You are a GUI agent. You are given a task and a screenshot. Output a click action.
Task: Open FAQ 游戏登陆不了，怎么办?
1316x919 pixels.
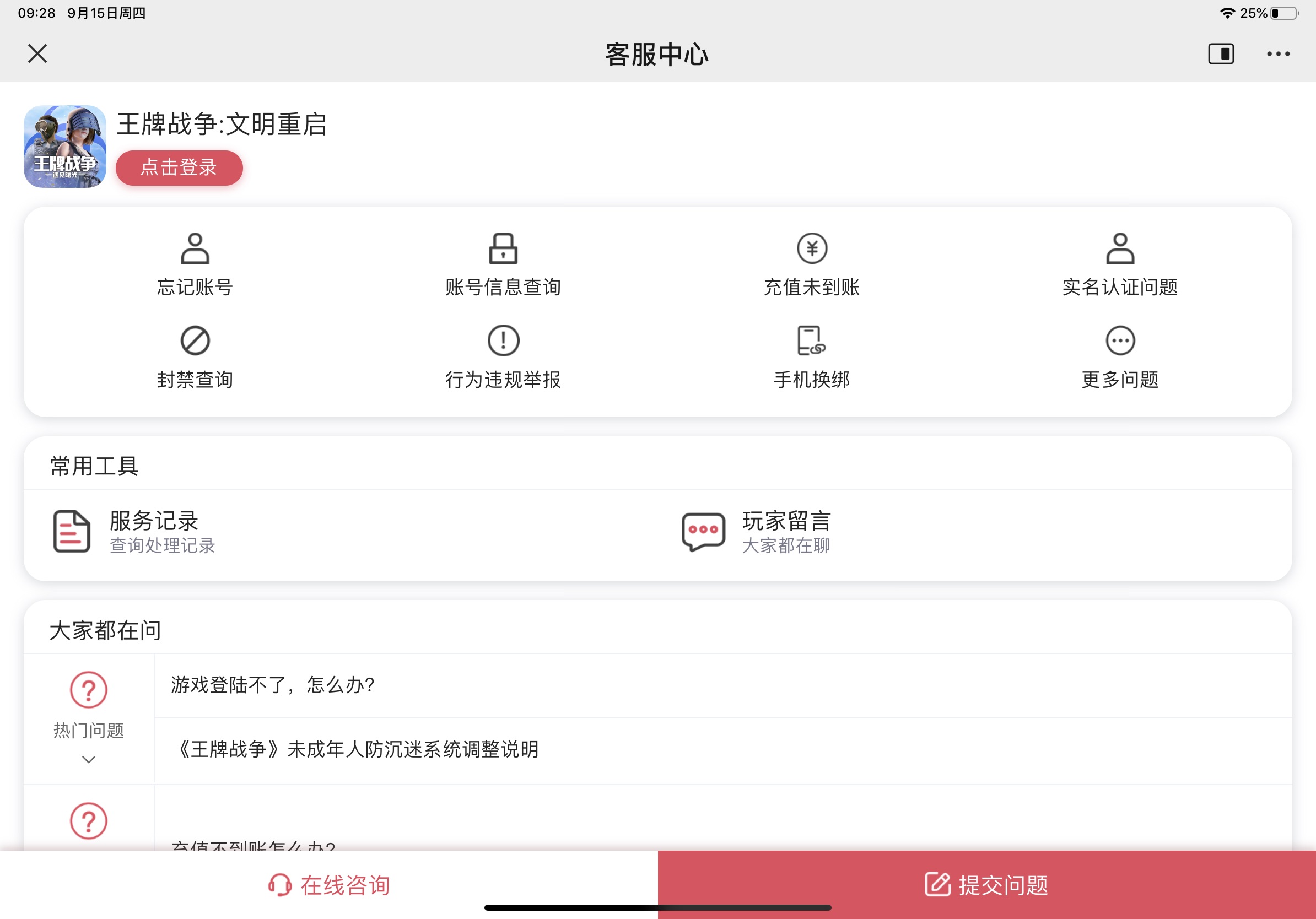pyautogui.click(x=724, y=685)
